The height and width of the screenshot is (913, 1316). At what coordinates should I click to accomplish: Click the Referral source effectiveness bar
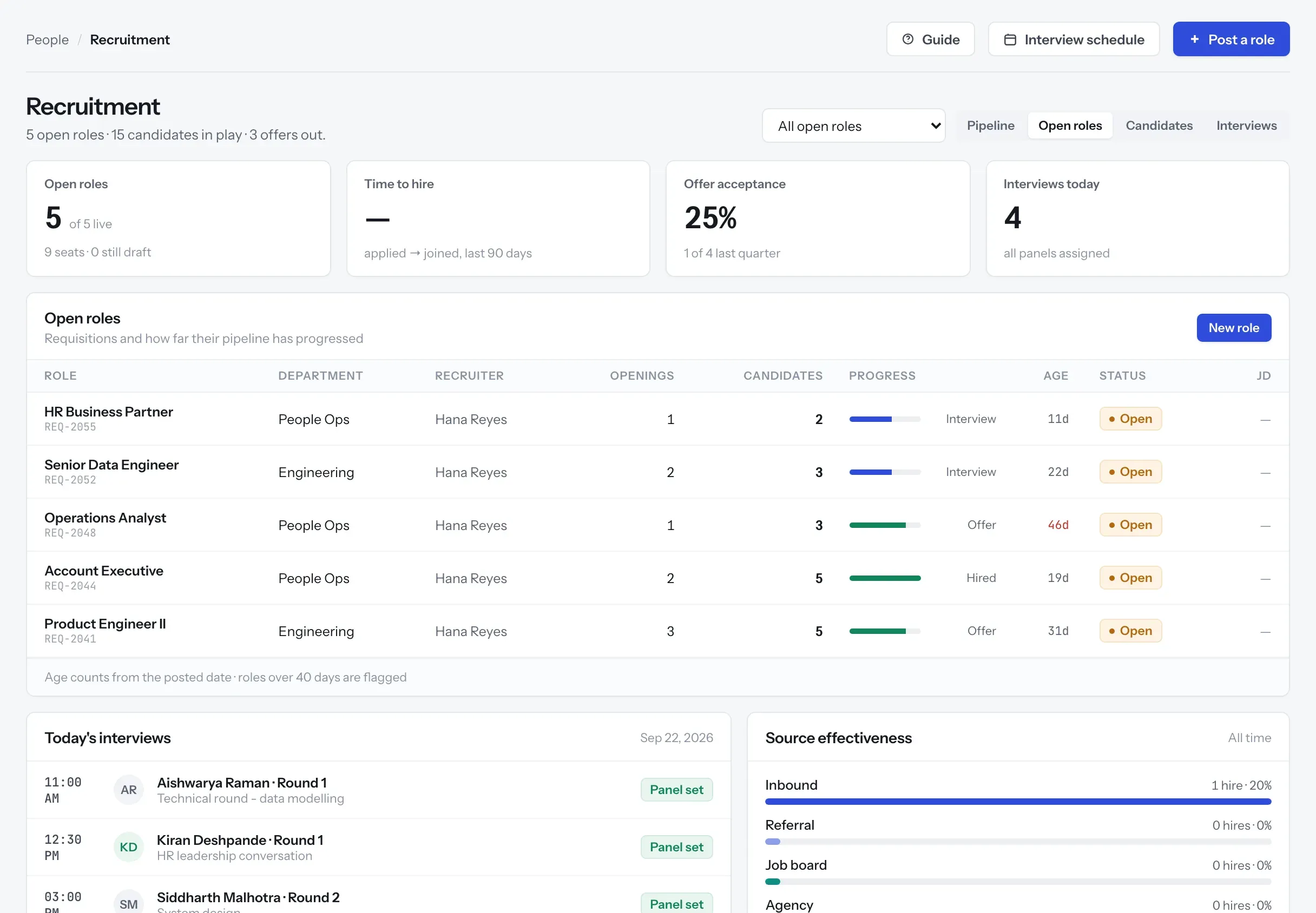coord(1017,842)
